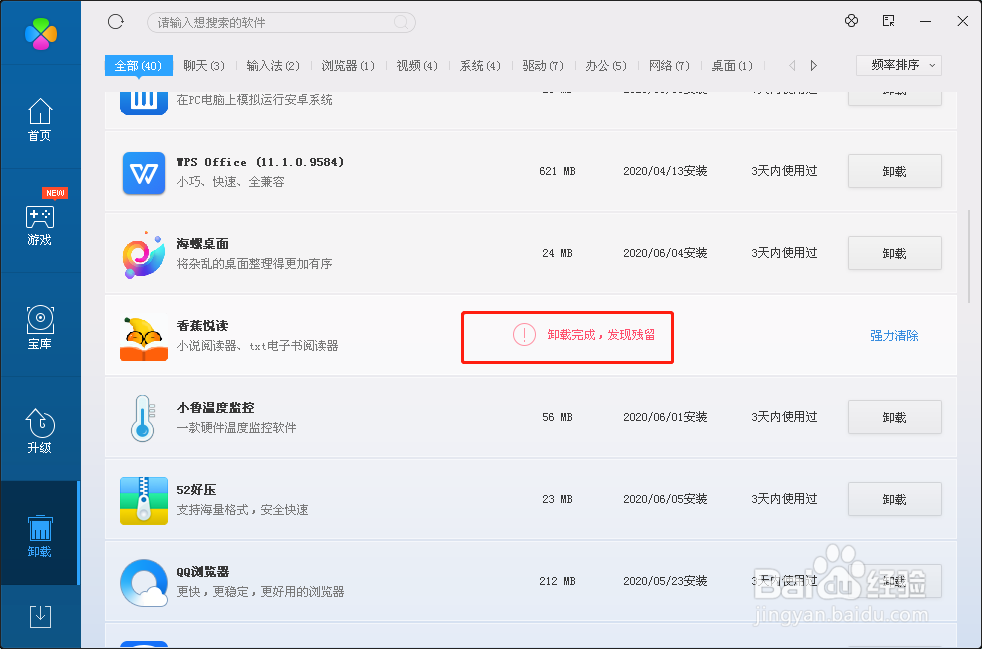This screenshot has width=982, height=649.
Task: Open the skin icon in title bar
Action: (x=851, y=21)
